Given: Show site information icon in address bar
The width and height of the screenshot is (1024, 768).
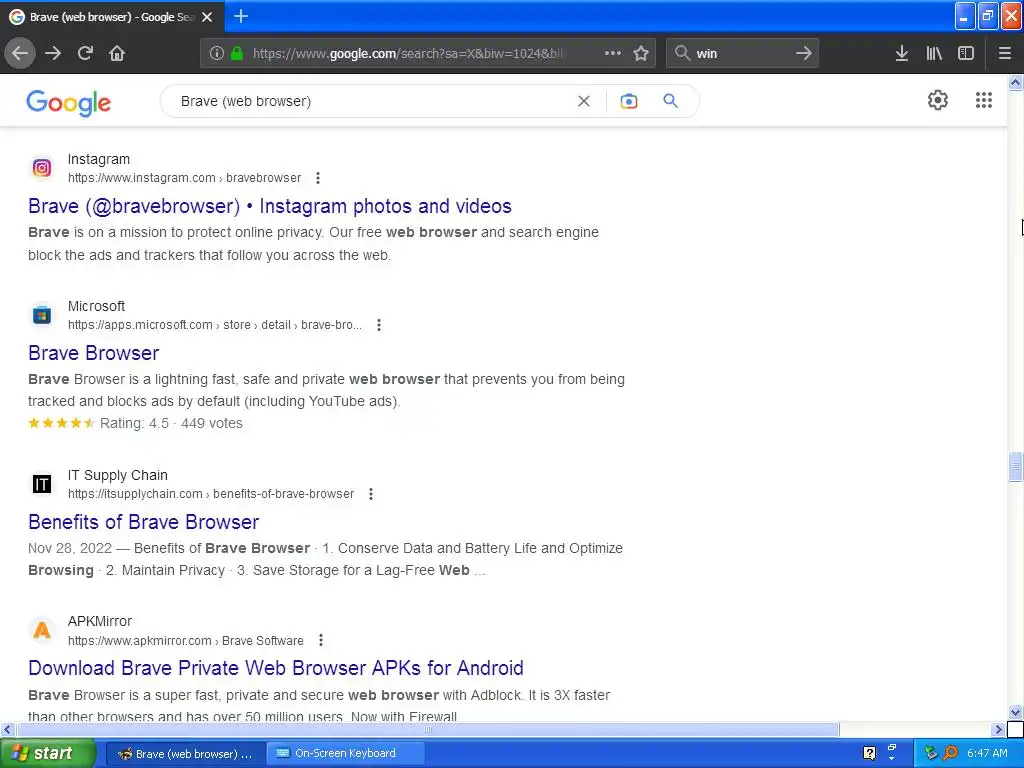Looking at the screenshot, I should (217, 54).
